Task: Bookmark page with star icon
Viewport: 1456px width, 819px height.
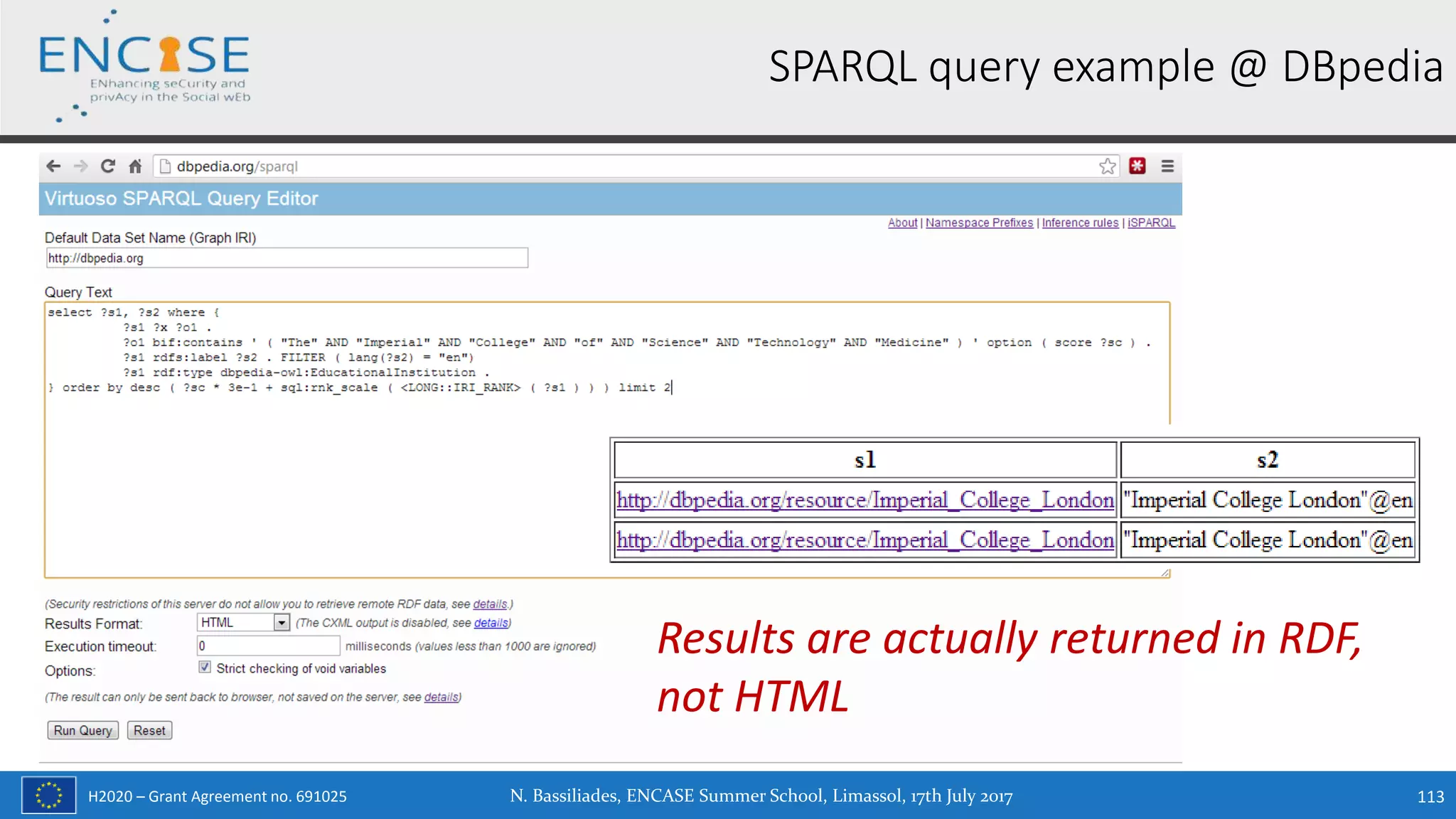Action: (x=1107, y=166)
